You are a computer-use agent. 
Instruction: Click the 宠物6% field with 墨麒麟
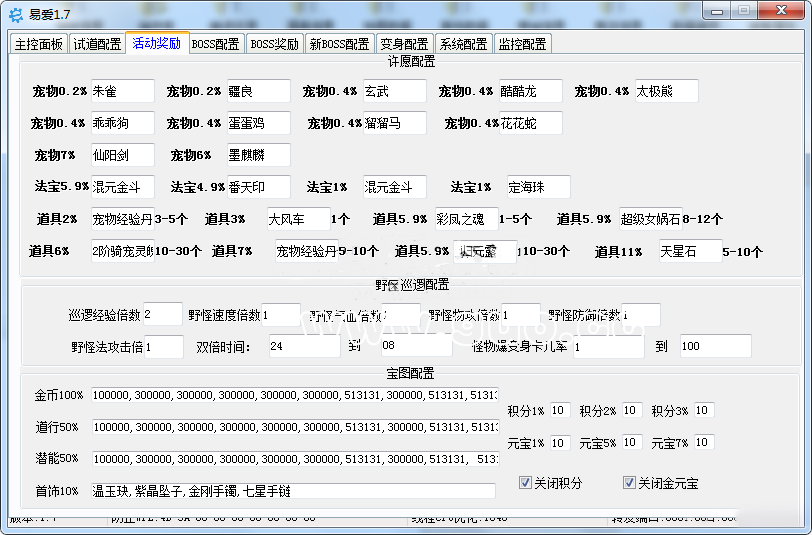tap(258, 155)
